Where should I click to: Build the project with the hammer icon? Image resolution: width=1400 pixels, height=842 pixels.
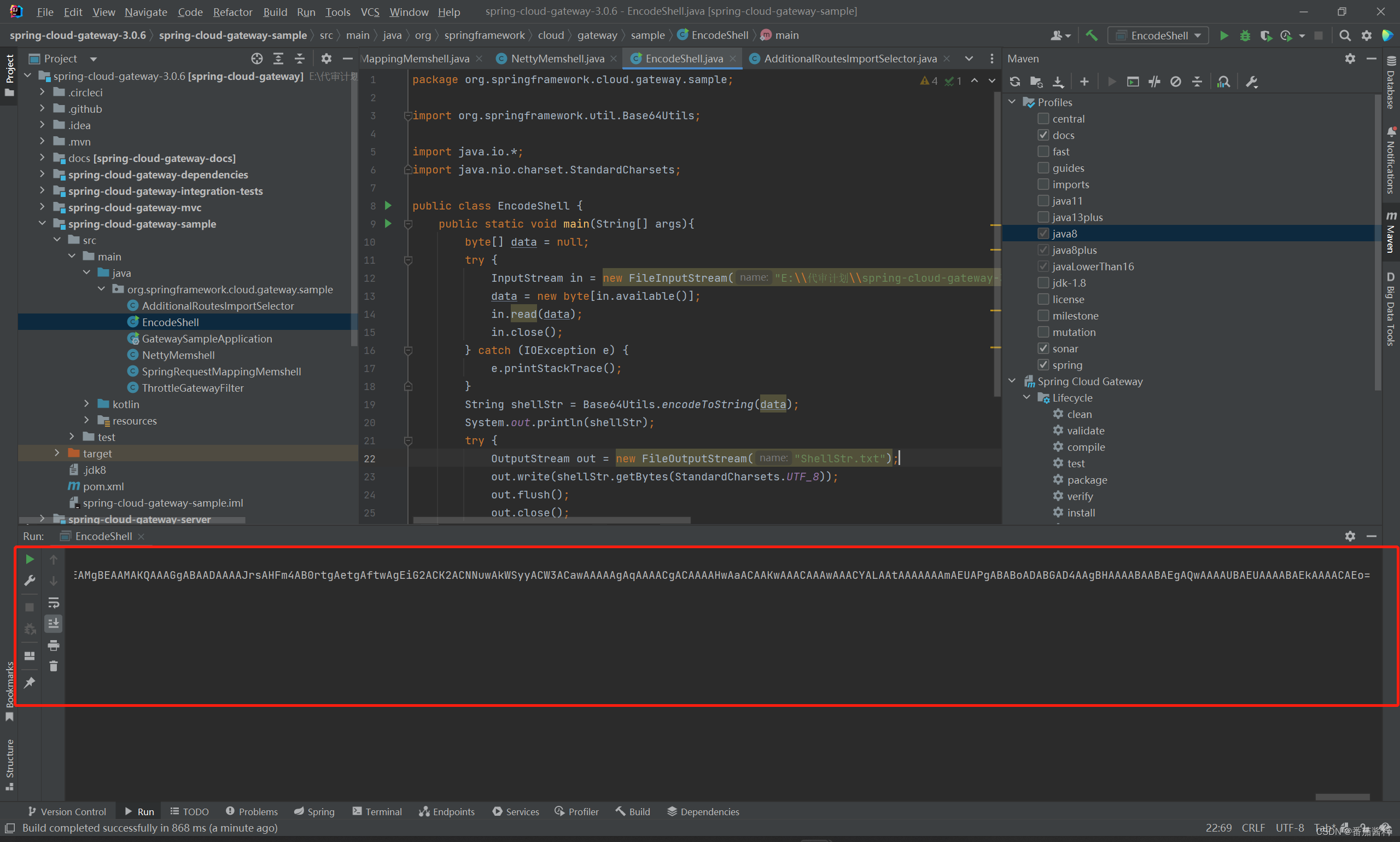(x=1092, y=36)
